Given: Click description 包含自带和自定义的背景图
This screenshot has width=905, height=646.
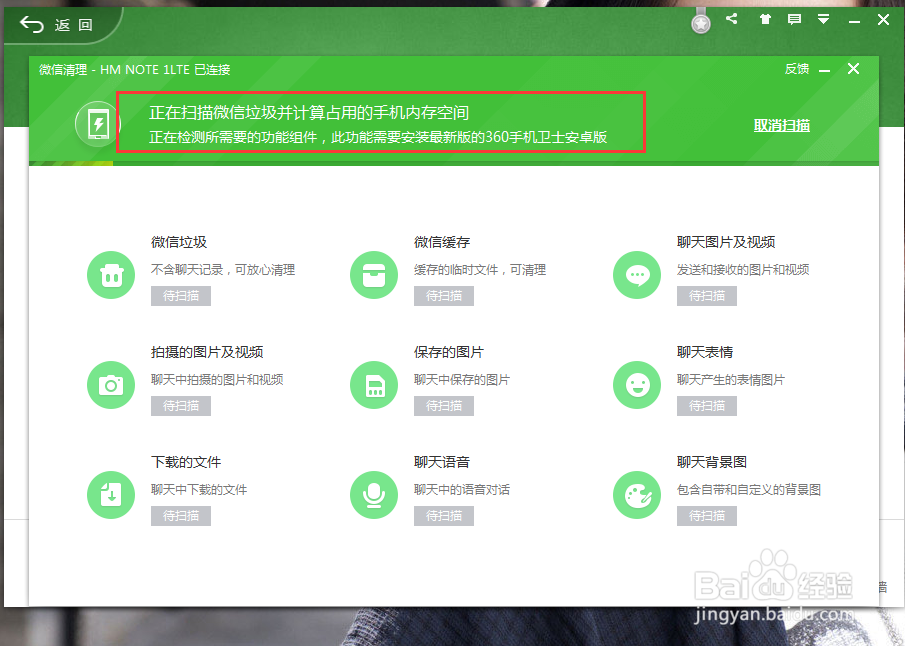Looking at the screenshot, I should tap(749, 490).
